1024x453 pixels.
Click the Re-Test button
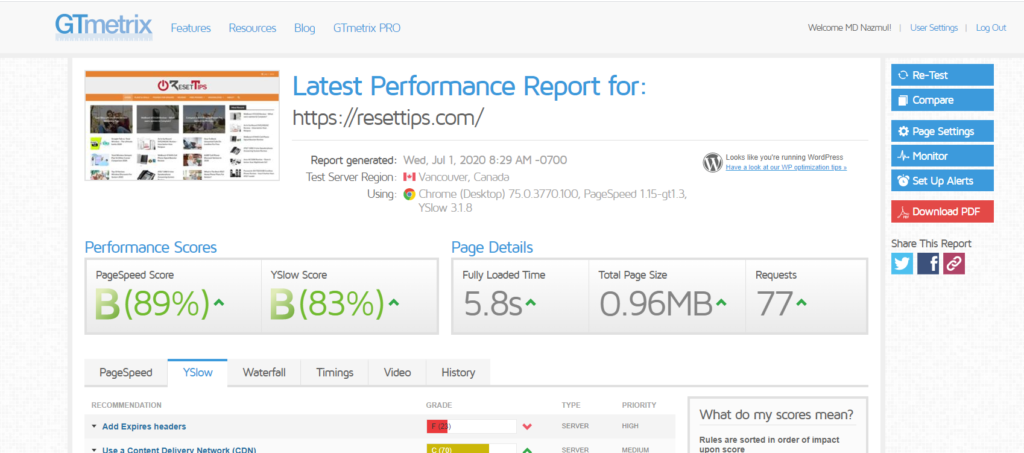[x=942, y=75]
